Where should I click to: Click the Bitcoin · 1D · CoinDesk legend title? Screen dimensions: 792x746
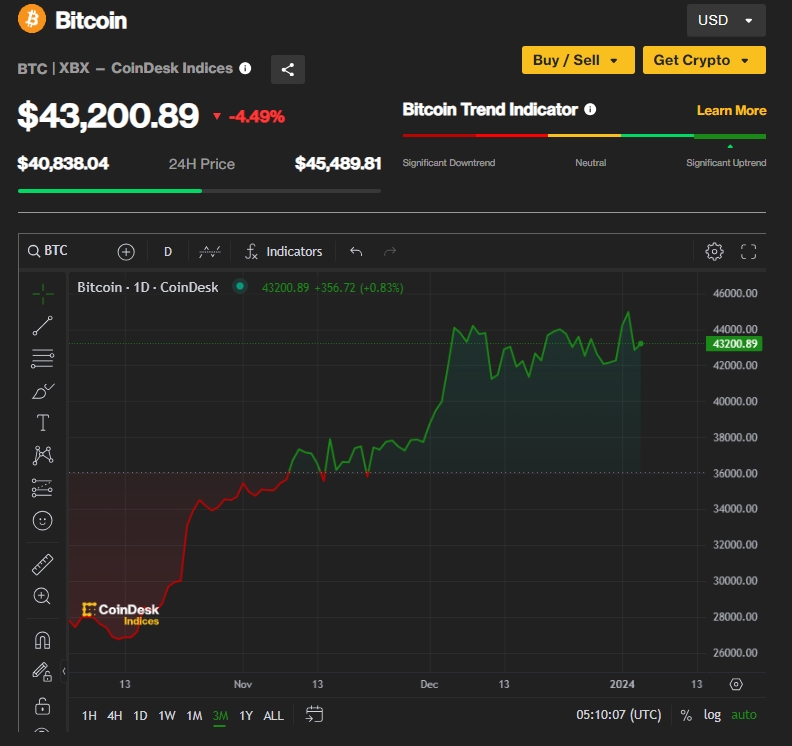pos(147,287)
